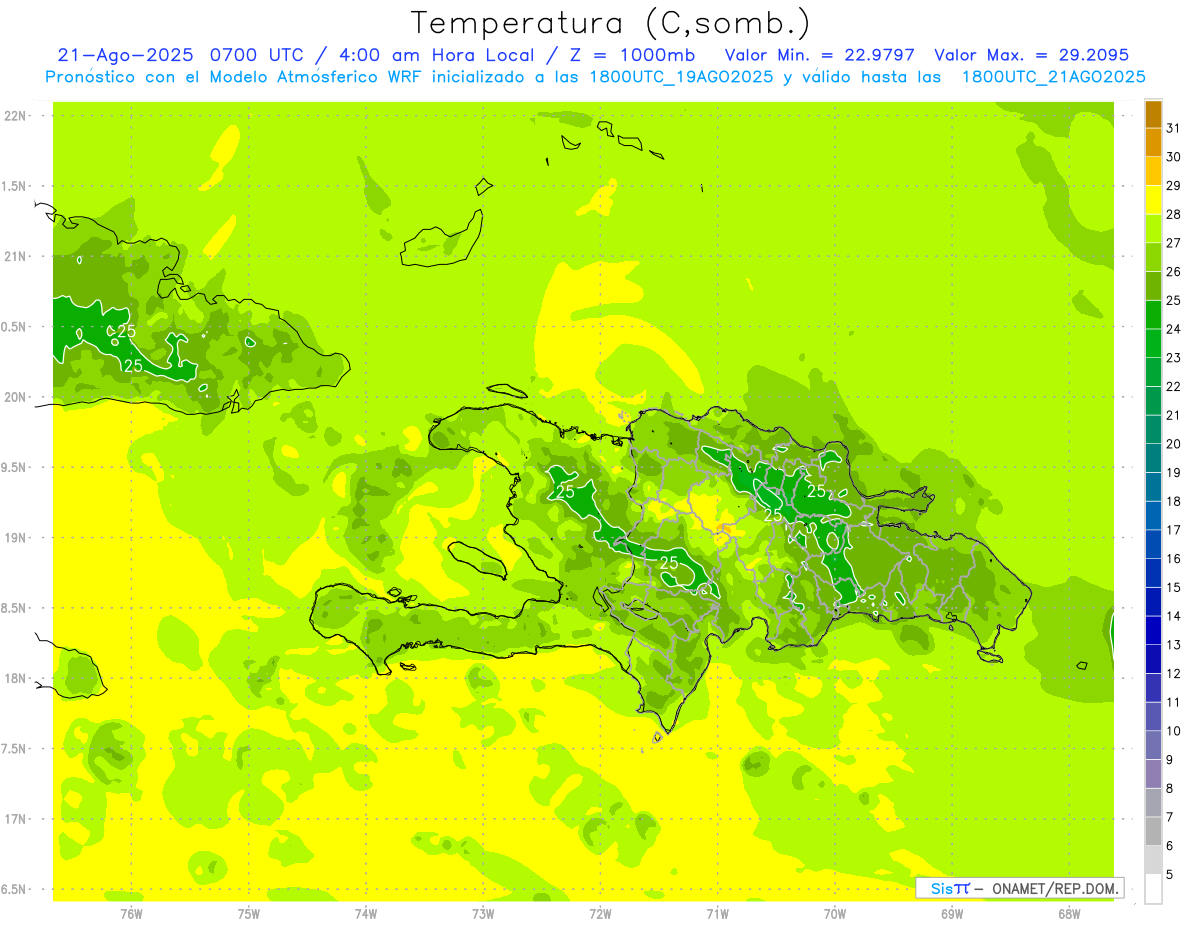Click the "7.5N" latitude label
Image resolution: width=1200 pixels, height=927 pixels.
[x=15, y=749]
